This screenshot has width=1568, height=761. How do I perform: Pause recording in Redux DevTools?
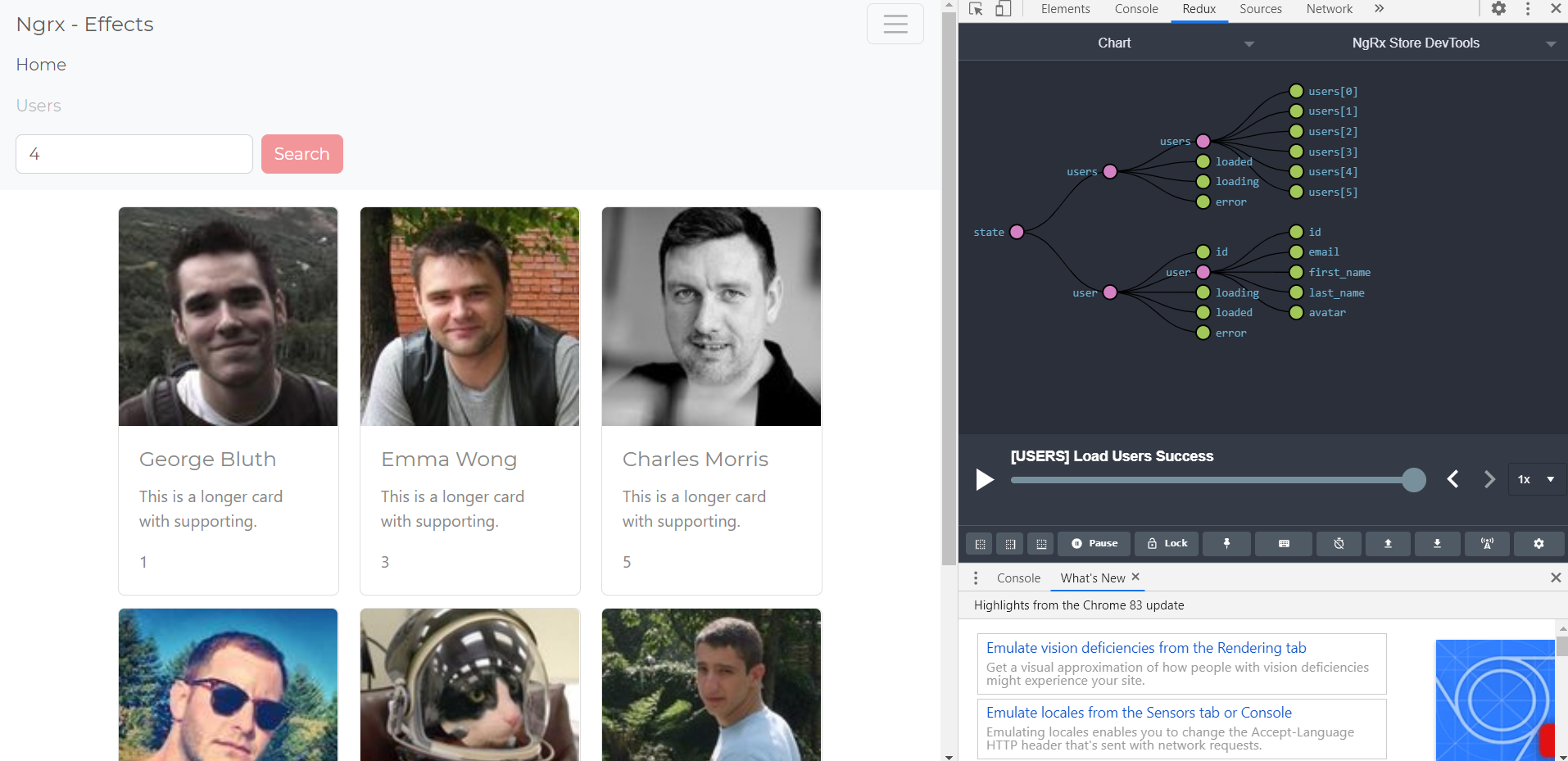[1094, 544]
